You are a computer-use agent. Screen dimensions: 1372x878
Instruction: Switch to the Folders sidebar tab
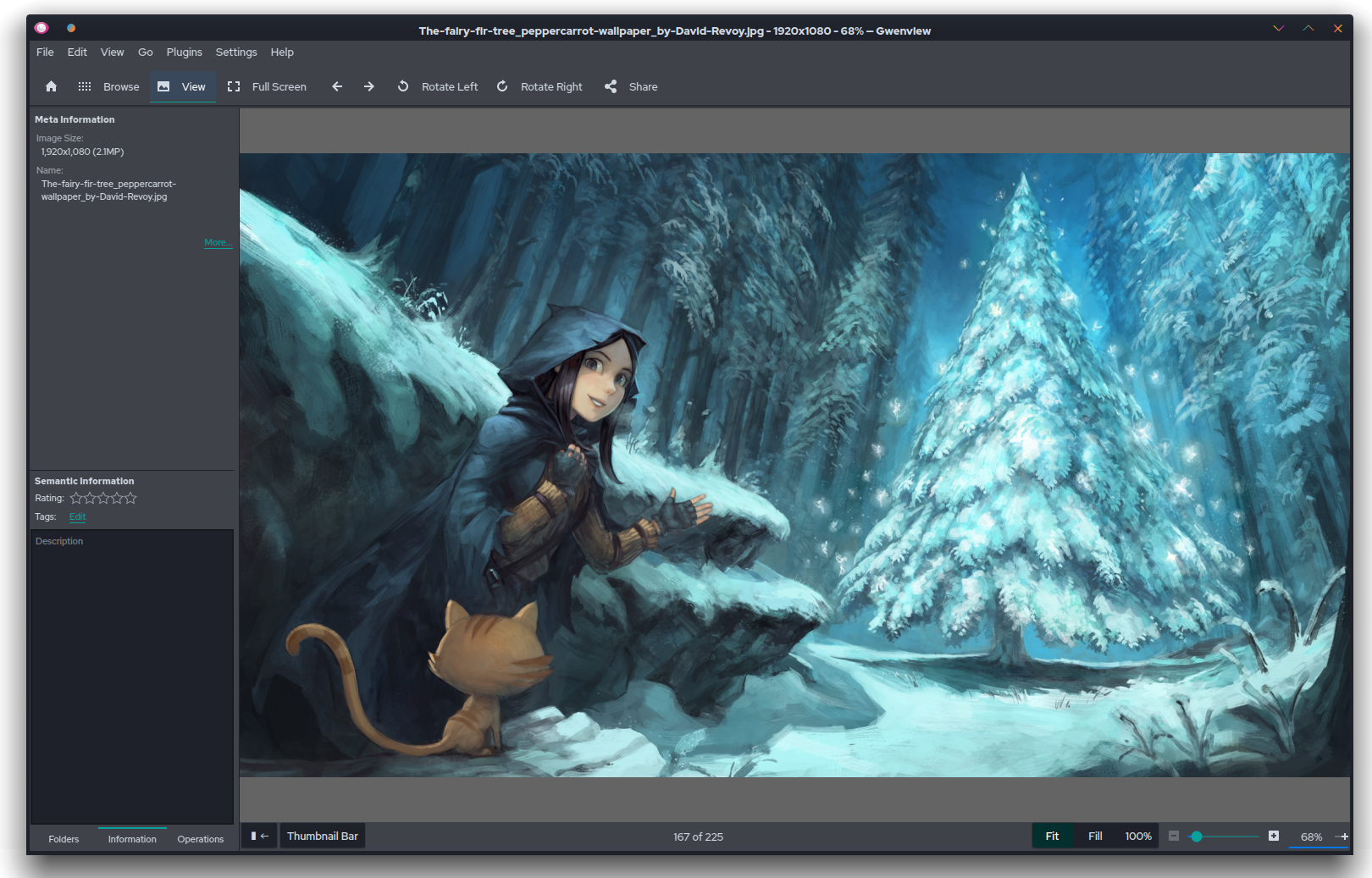pos(64,839)
